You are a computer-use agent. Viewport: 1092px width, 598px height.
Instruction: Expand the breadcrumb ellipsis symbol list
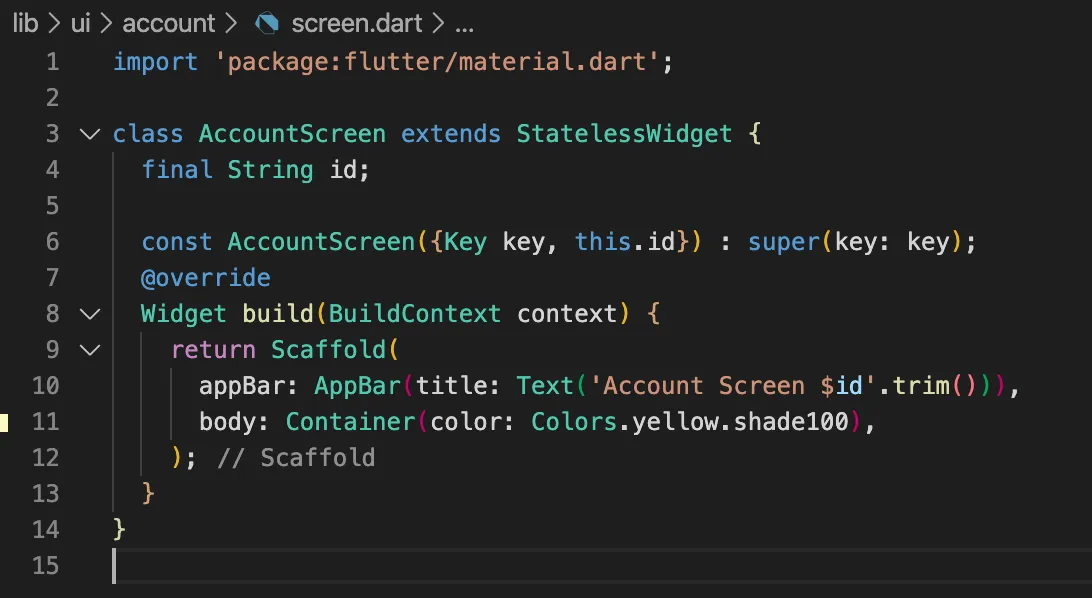click(x=464, y=23)
